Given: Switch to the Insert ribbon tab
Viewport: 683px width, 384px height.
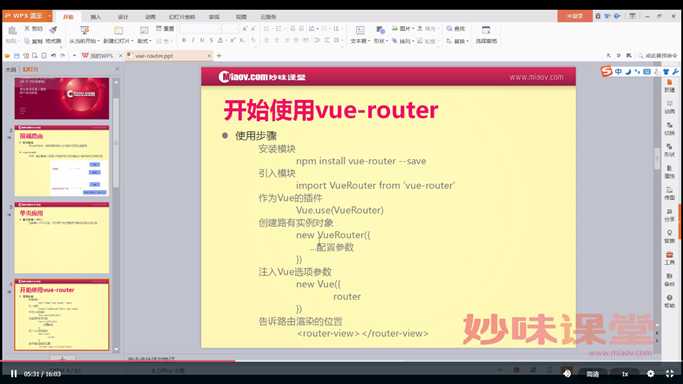Looking at the screenshot, I should (x=95, y=17).
